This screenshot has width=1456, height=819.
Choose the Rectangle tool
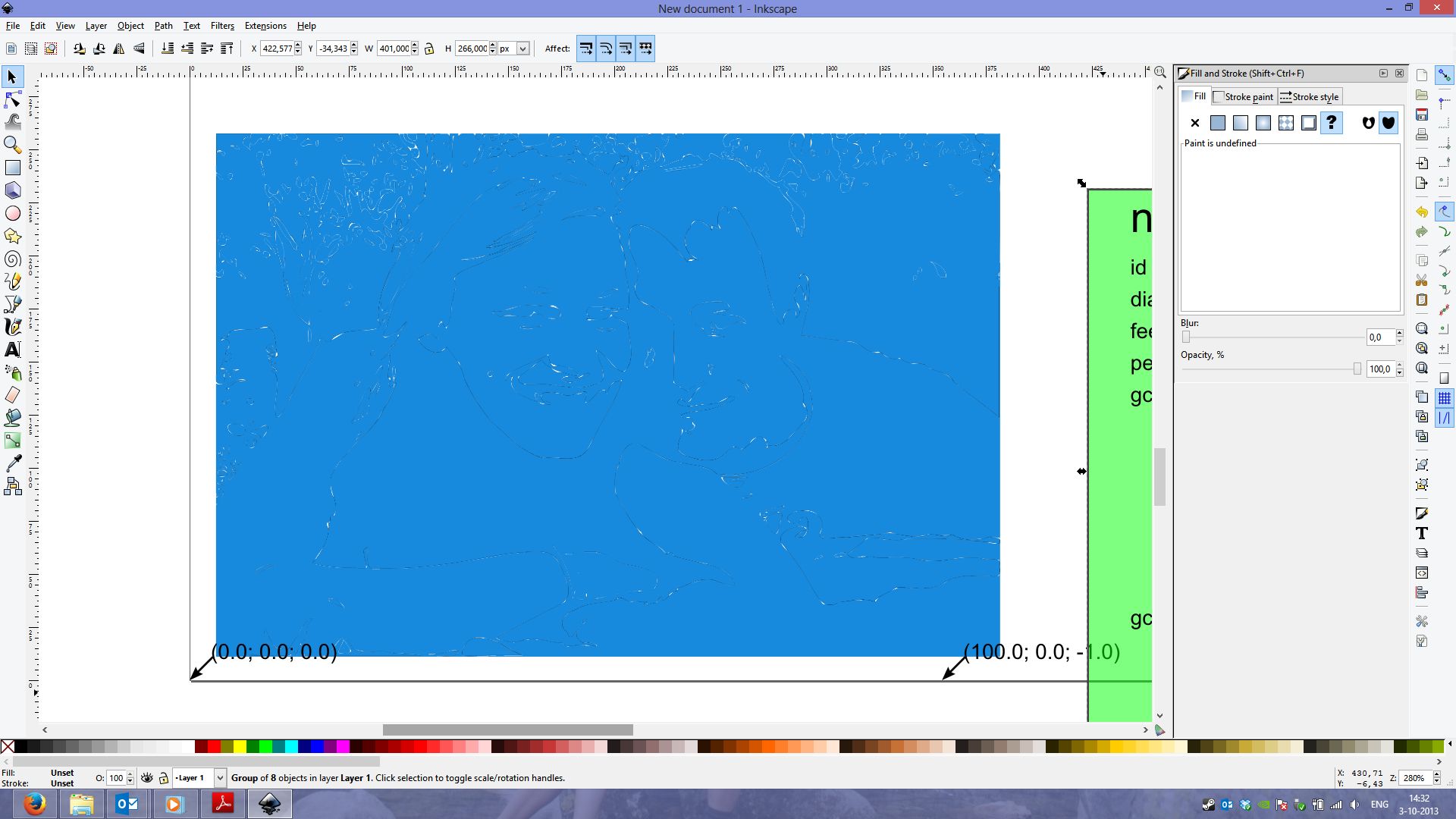13,168
